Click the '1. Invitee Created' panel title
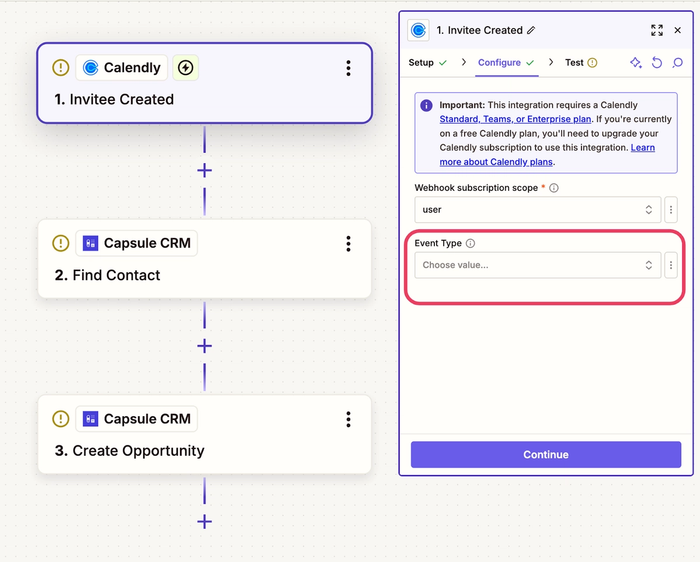This screenshot has width=700, height=562. tap(479, 30)
